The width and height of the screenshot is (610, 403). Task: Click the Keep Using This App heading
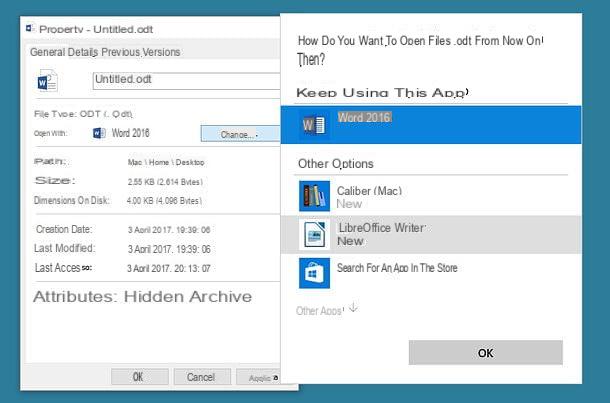(382, 93)
